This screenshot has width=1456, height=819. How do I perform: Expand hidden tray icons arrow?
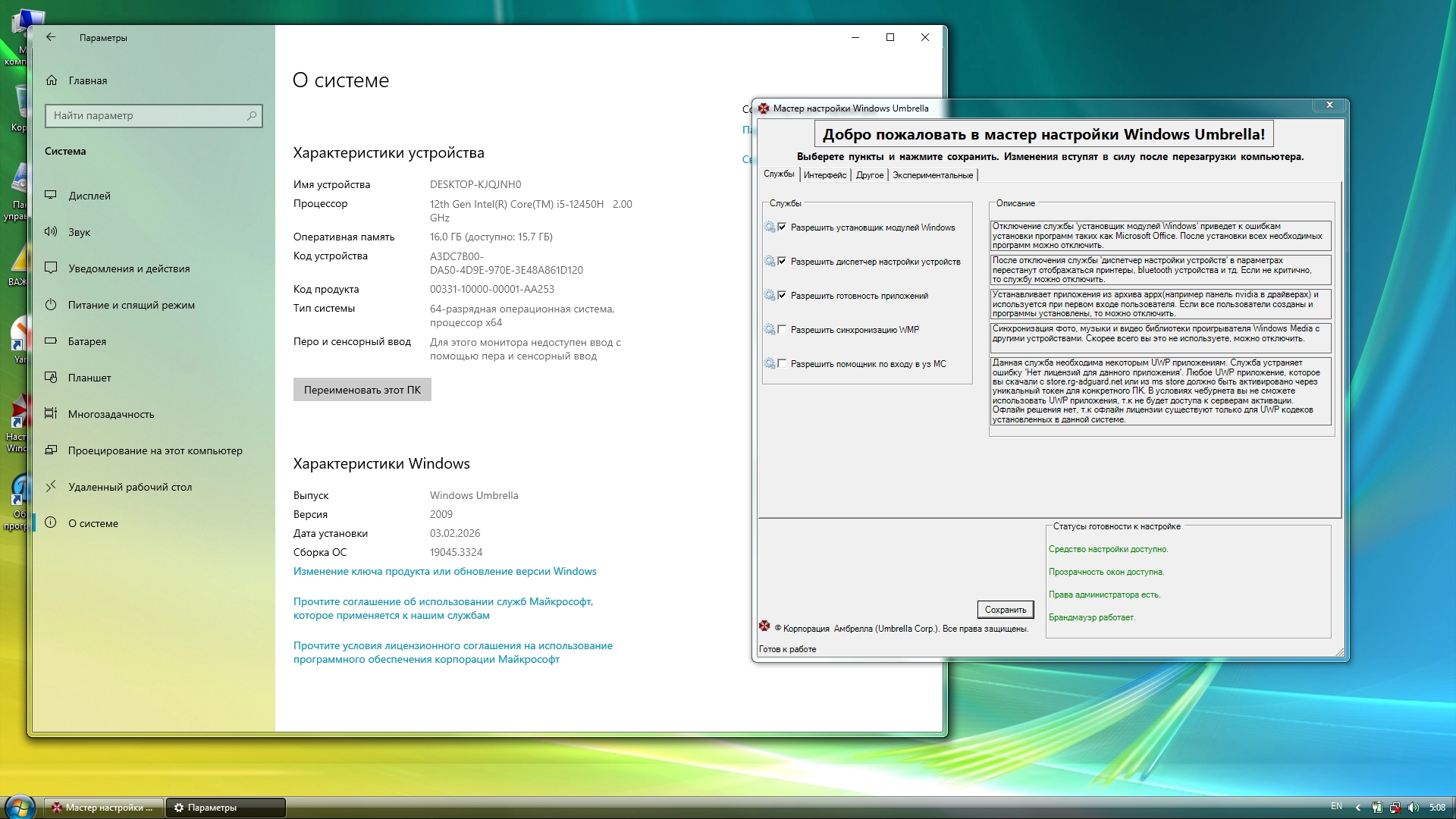coord(1358,808)
